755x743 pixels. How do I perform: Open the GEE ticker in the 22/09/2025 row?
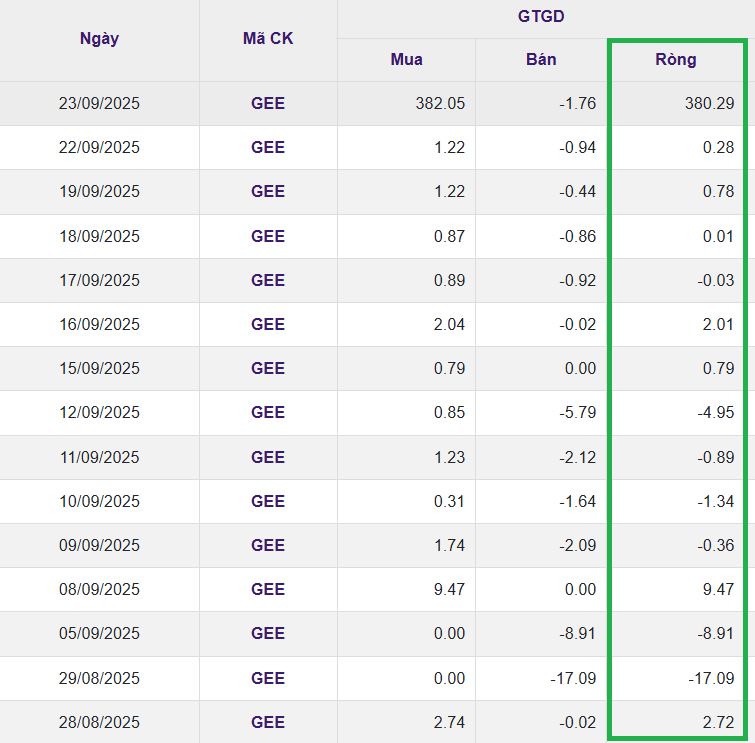pyautogui.click(x=268, y=147)
